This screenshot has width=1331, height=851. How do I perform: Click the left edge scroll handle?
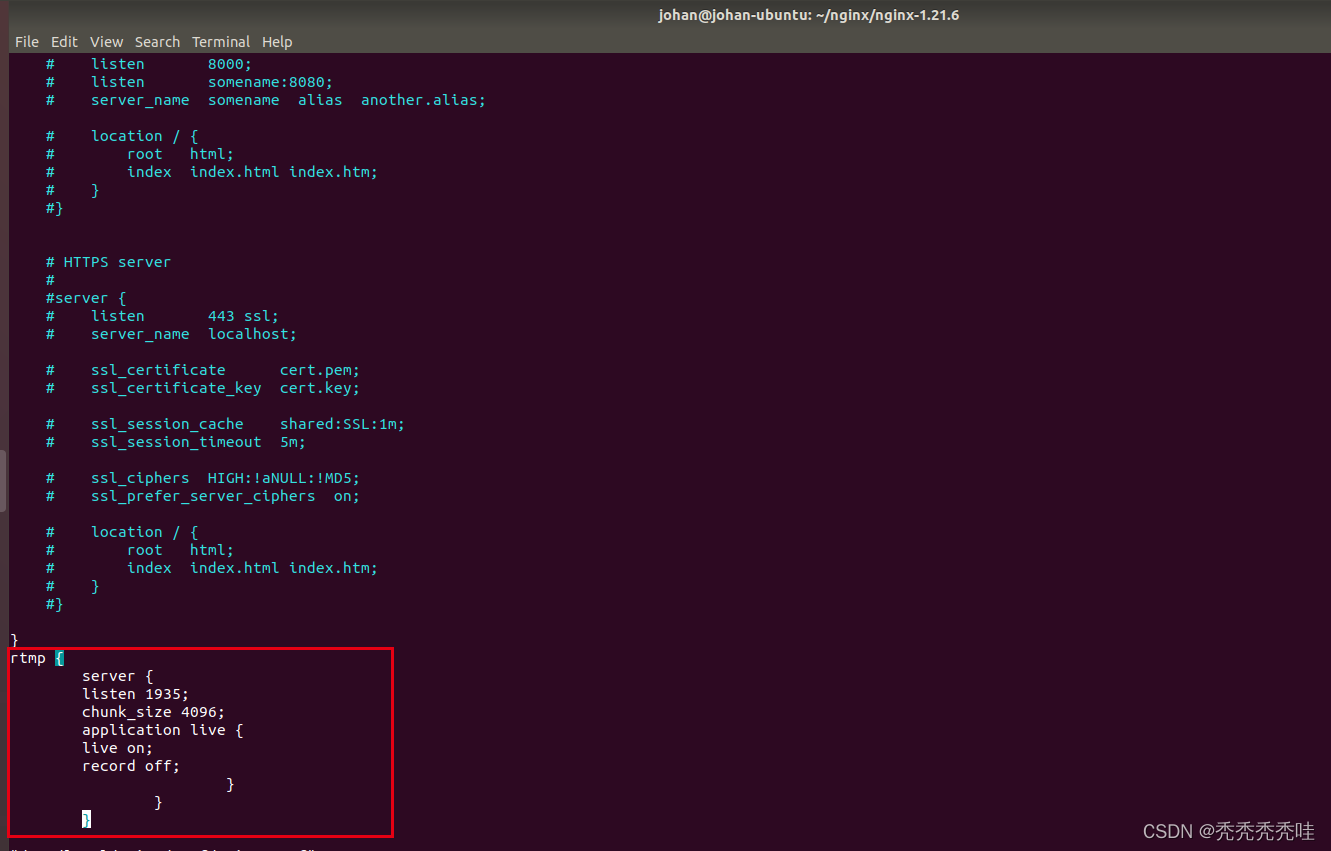pos(3,481)
